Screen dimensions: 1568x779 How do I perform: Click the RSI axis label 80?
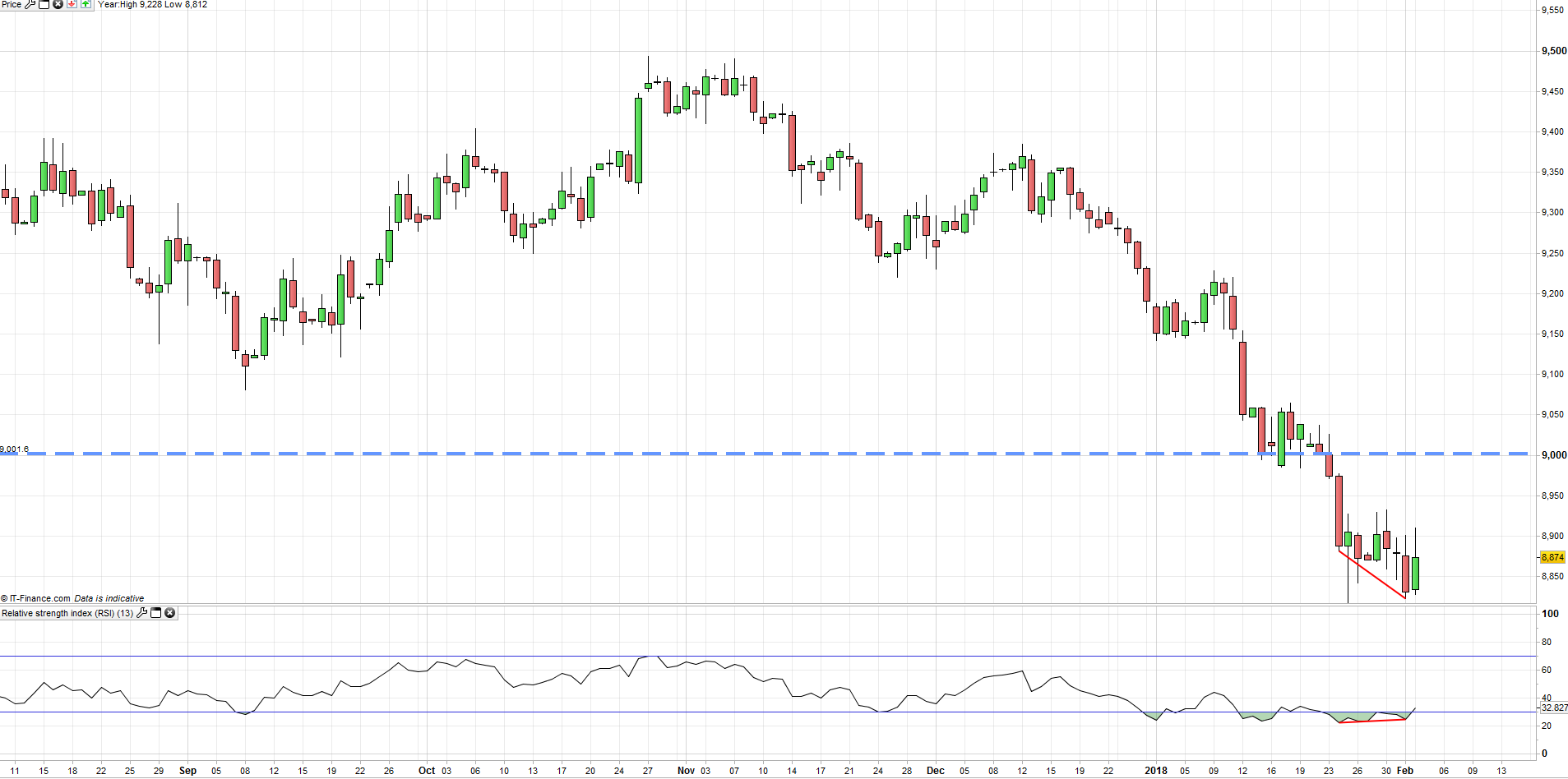(x=1547, y=642)
